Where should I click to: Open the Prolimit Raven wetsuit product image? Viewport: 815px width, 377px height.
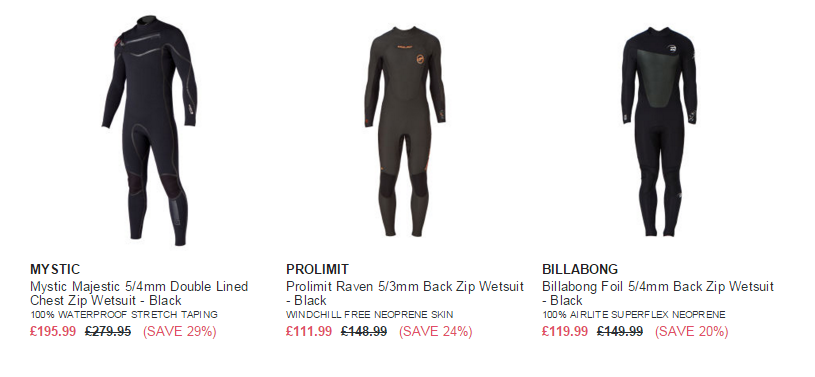tap(405, 131)
